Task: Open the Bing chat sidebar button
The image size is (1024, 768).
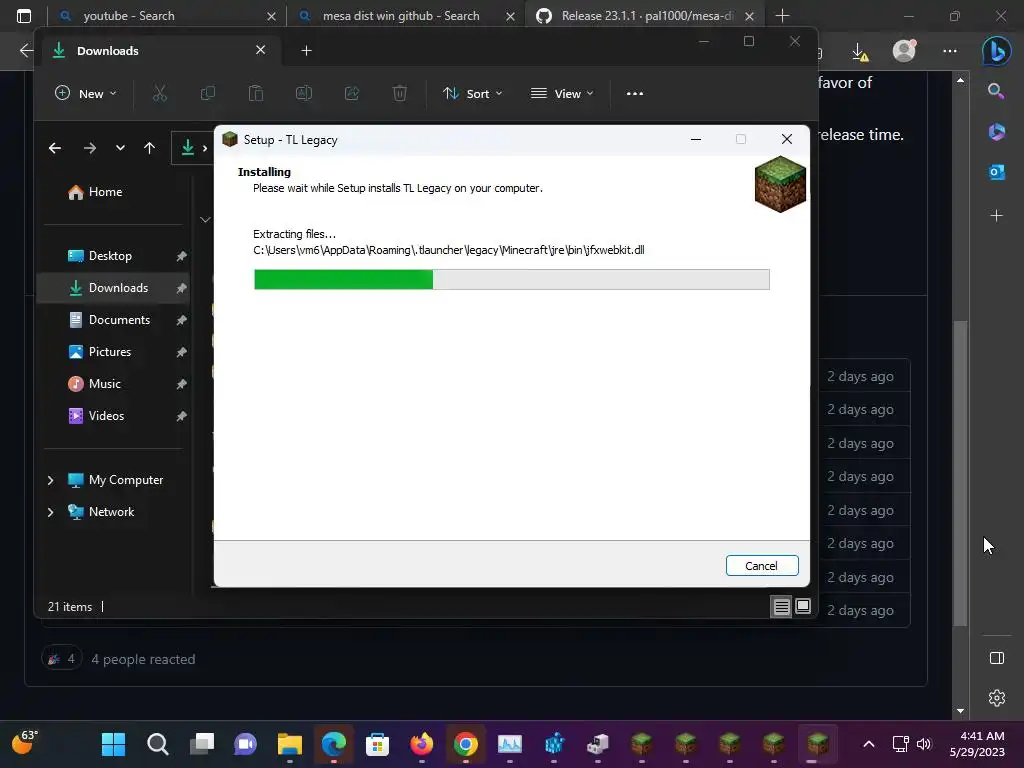Action: pos(997,51)
